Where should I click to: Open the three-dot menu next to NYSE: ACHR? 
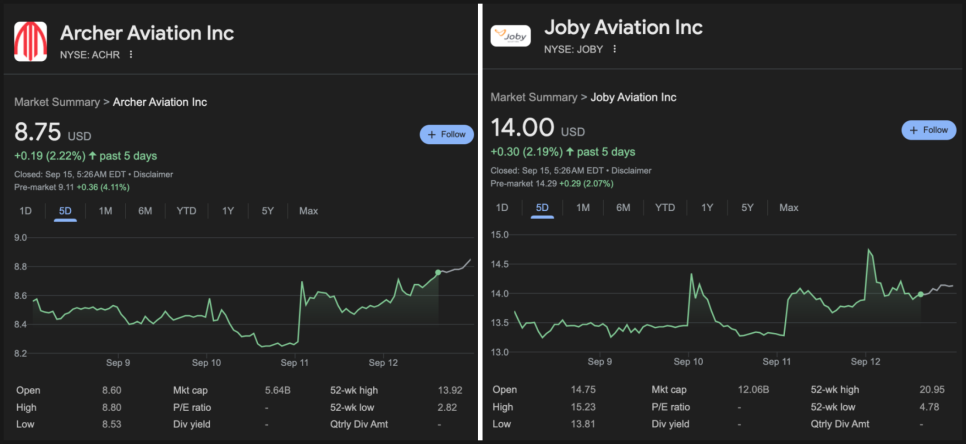pos(131,54)
